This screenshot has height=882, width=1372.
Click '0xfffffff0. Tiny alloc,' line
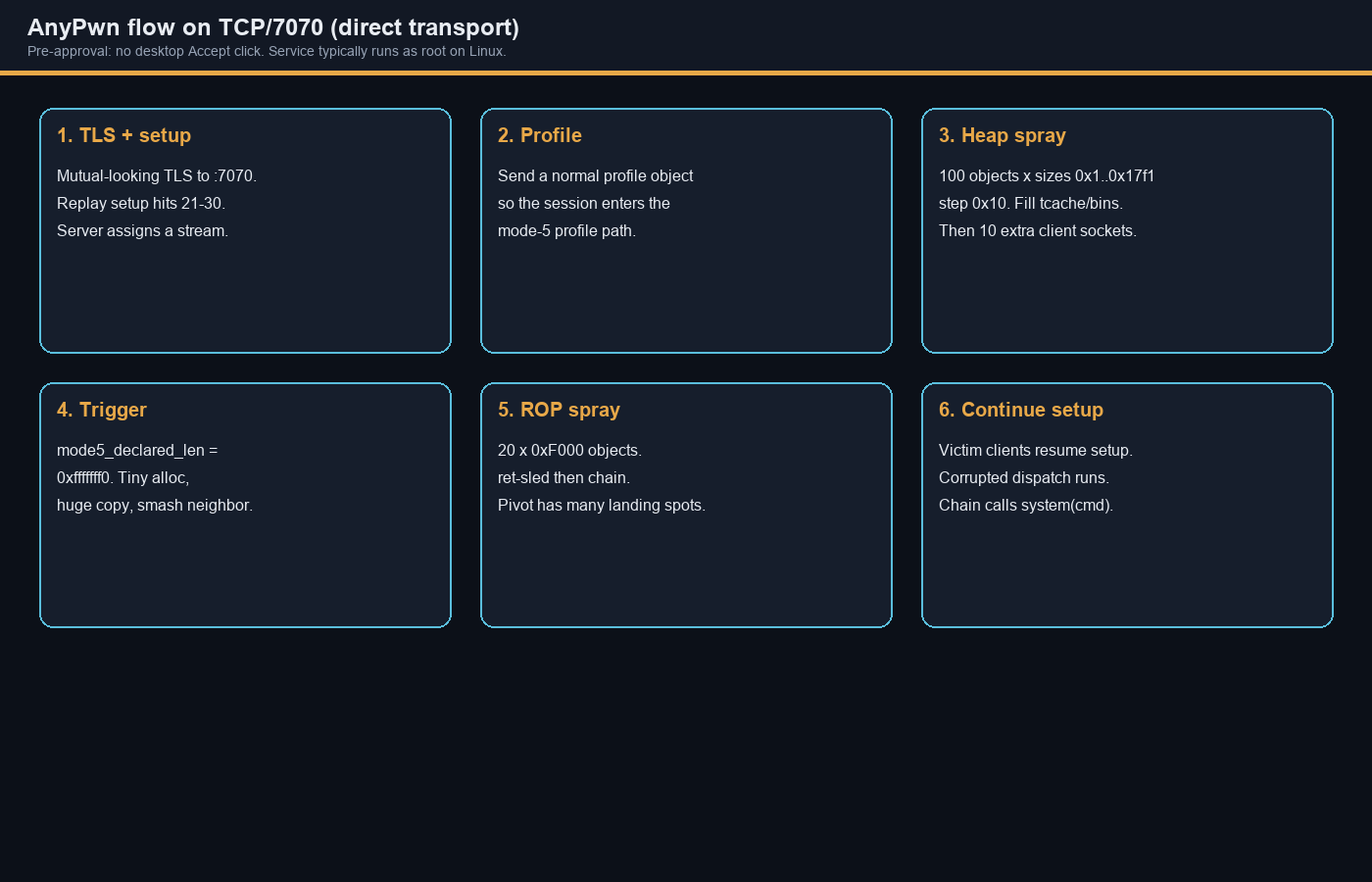(x=122, y=477)
